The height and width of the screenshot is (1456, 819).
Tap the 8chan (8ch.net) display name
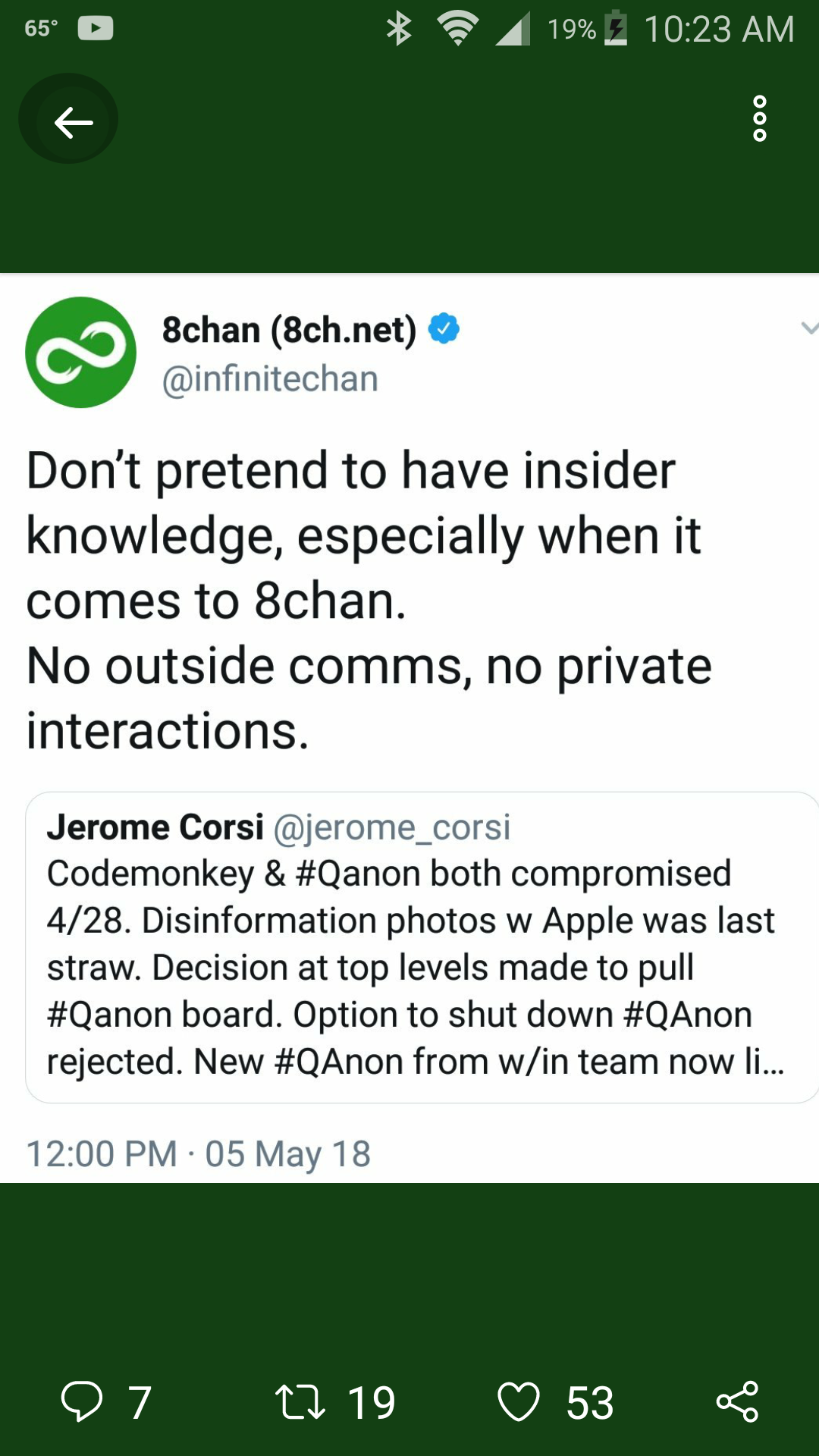pyautogui.click(x=289, y=330)
